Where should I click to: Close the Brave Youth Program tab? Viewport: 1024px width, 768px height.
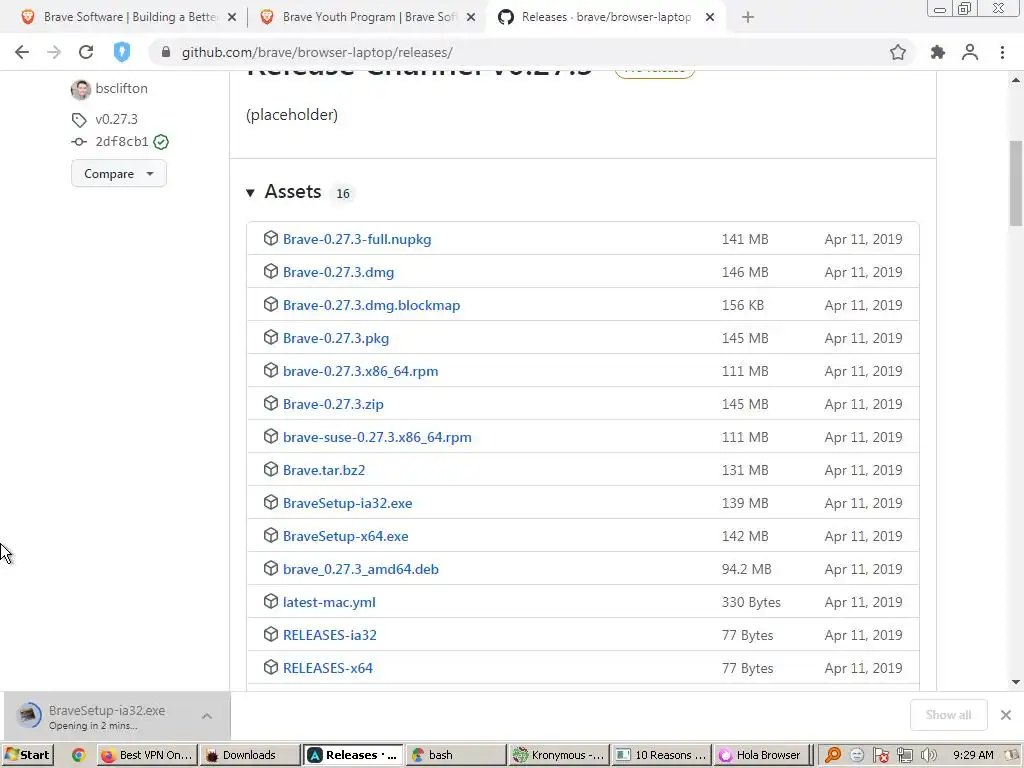[471, 18]
